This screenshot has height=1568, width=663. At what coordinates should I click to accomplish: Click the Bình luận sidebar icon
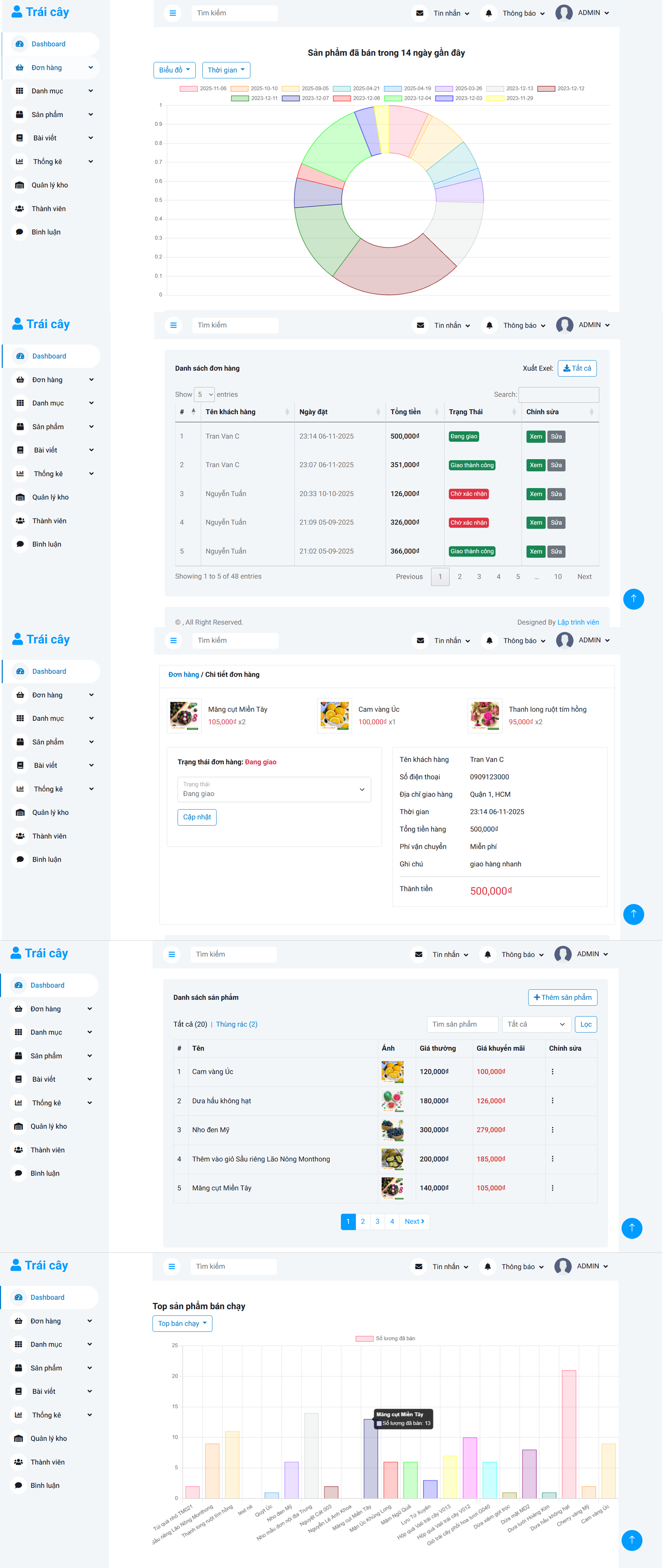point(19,232)
